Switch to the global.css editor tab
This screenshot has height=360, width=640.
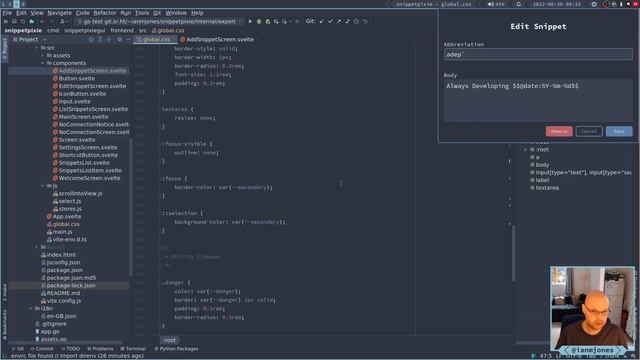click(156, 40)
